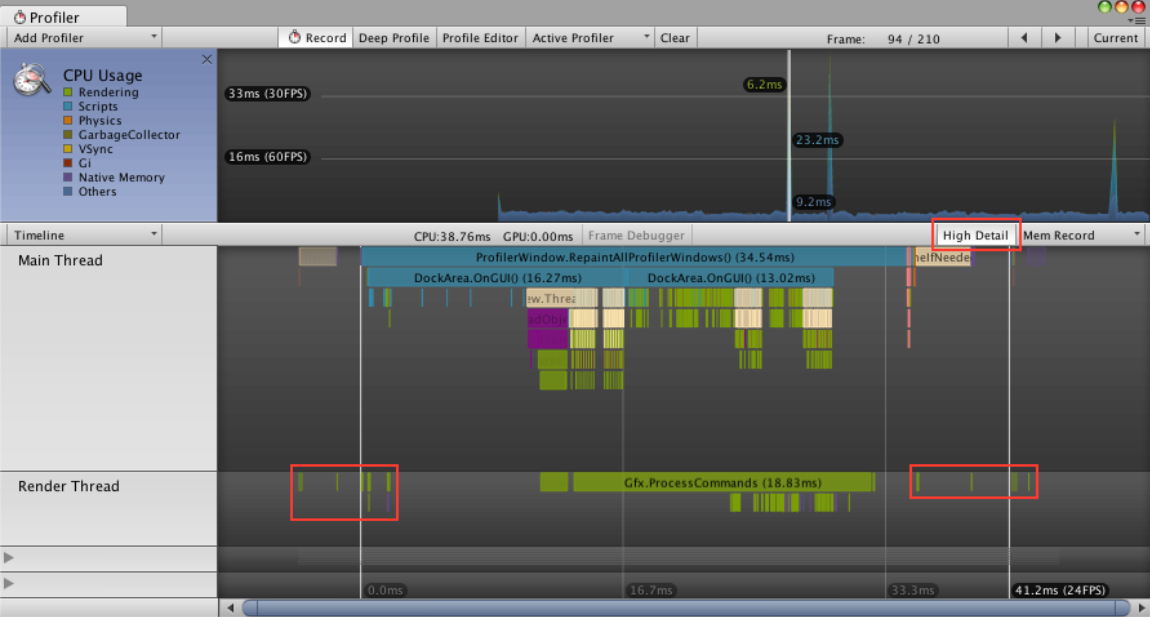Viewport: 1150px width, 617px height.
Task: Click the CPU:38.76ms readout
Action: (x=452, y=236)
